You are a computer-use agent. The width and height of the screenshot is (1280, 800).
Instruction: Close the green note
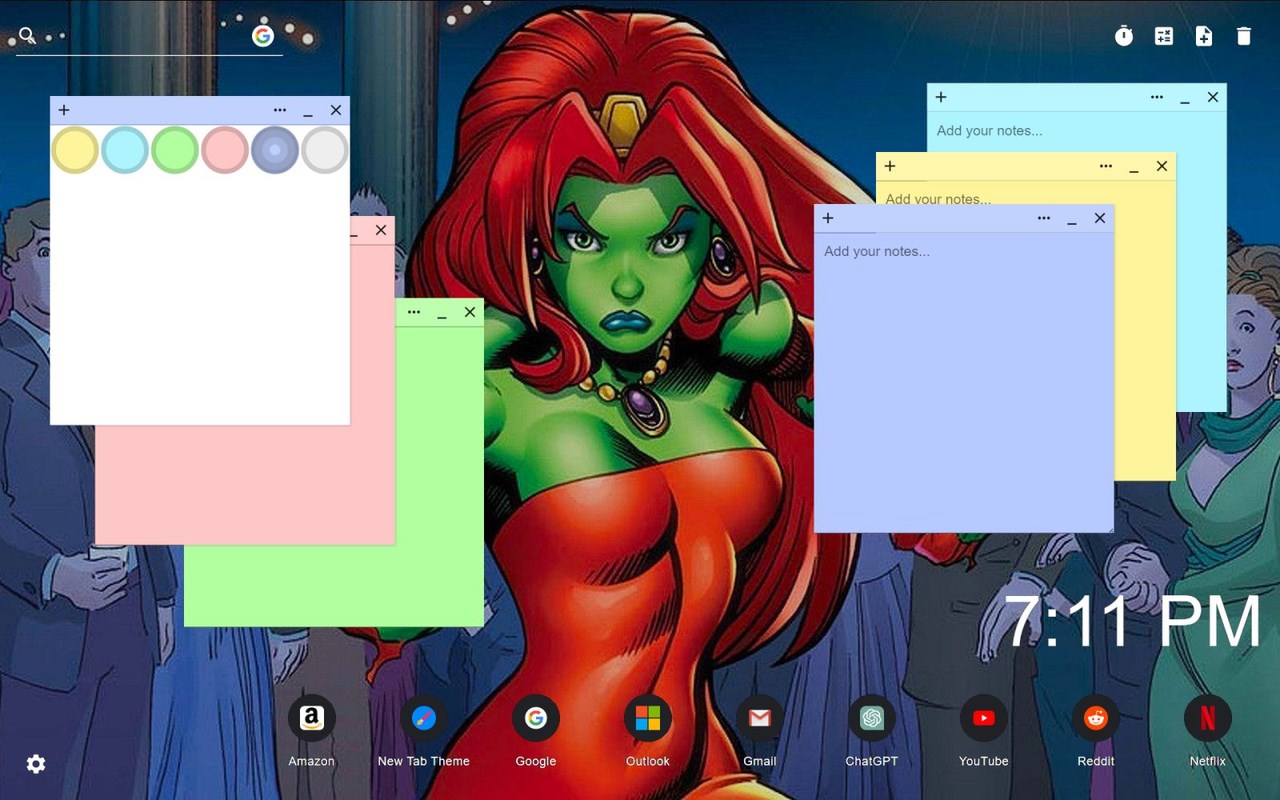(470, 312)
